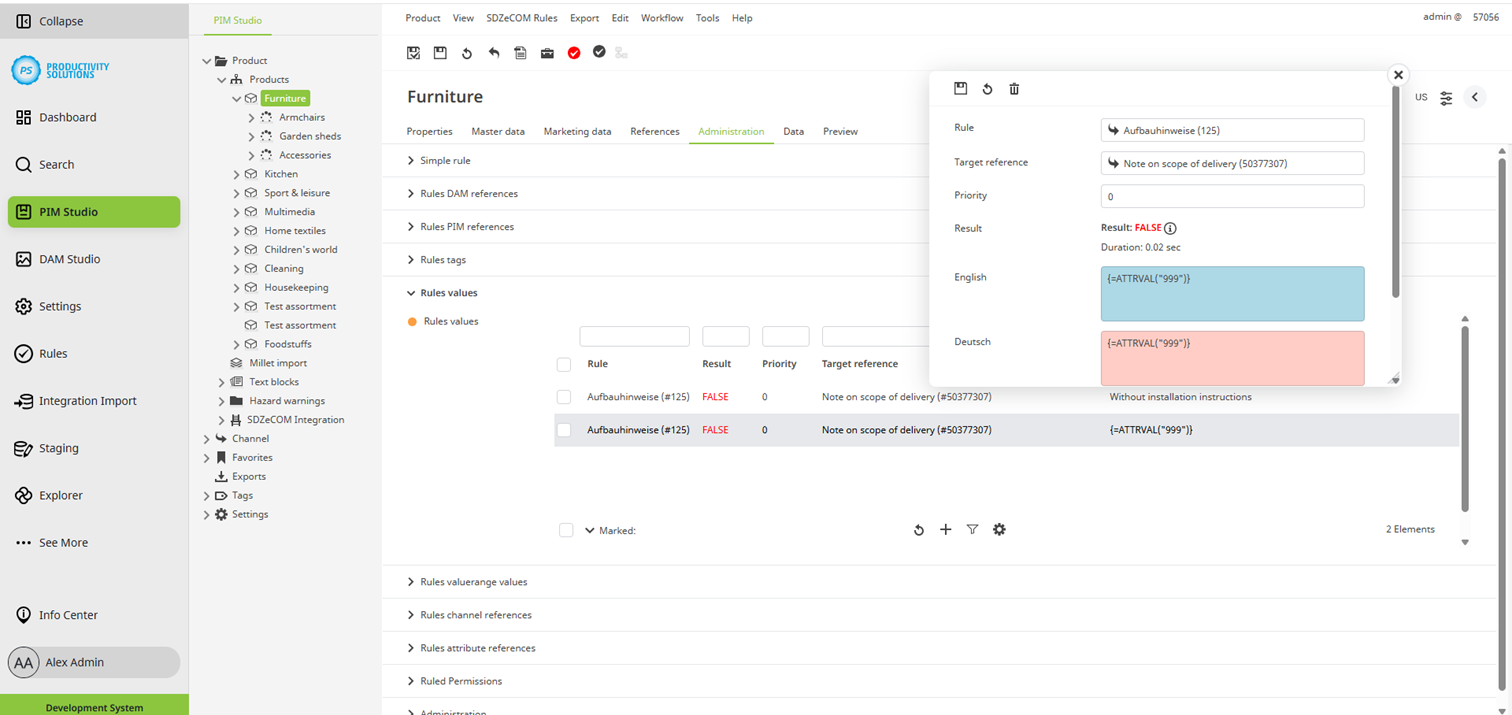Click See More in left sidebar
The width and height of the screenshot is (1512, 715).
point(63,543)
